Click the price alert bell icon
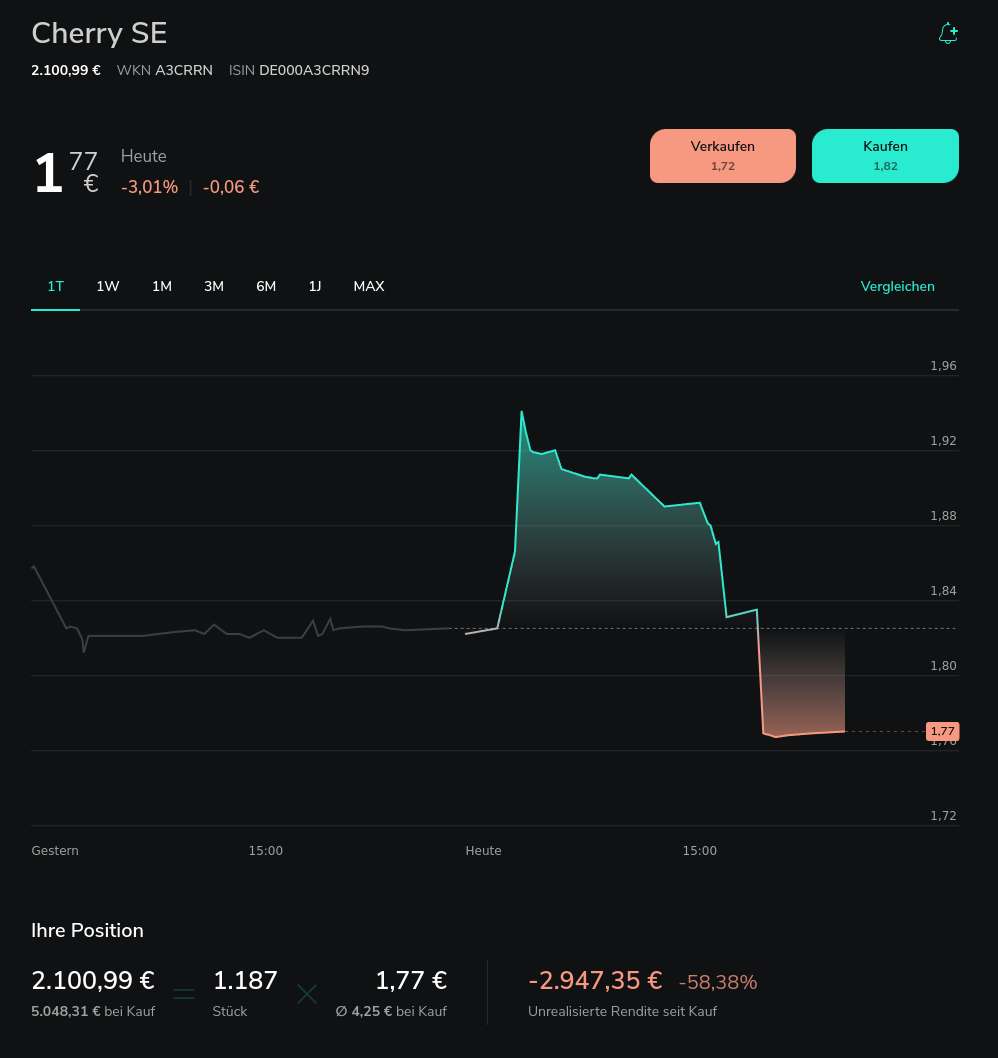The width and height of the screenshot is (998, 1058). pyautogui.click(x=948, y=33)
